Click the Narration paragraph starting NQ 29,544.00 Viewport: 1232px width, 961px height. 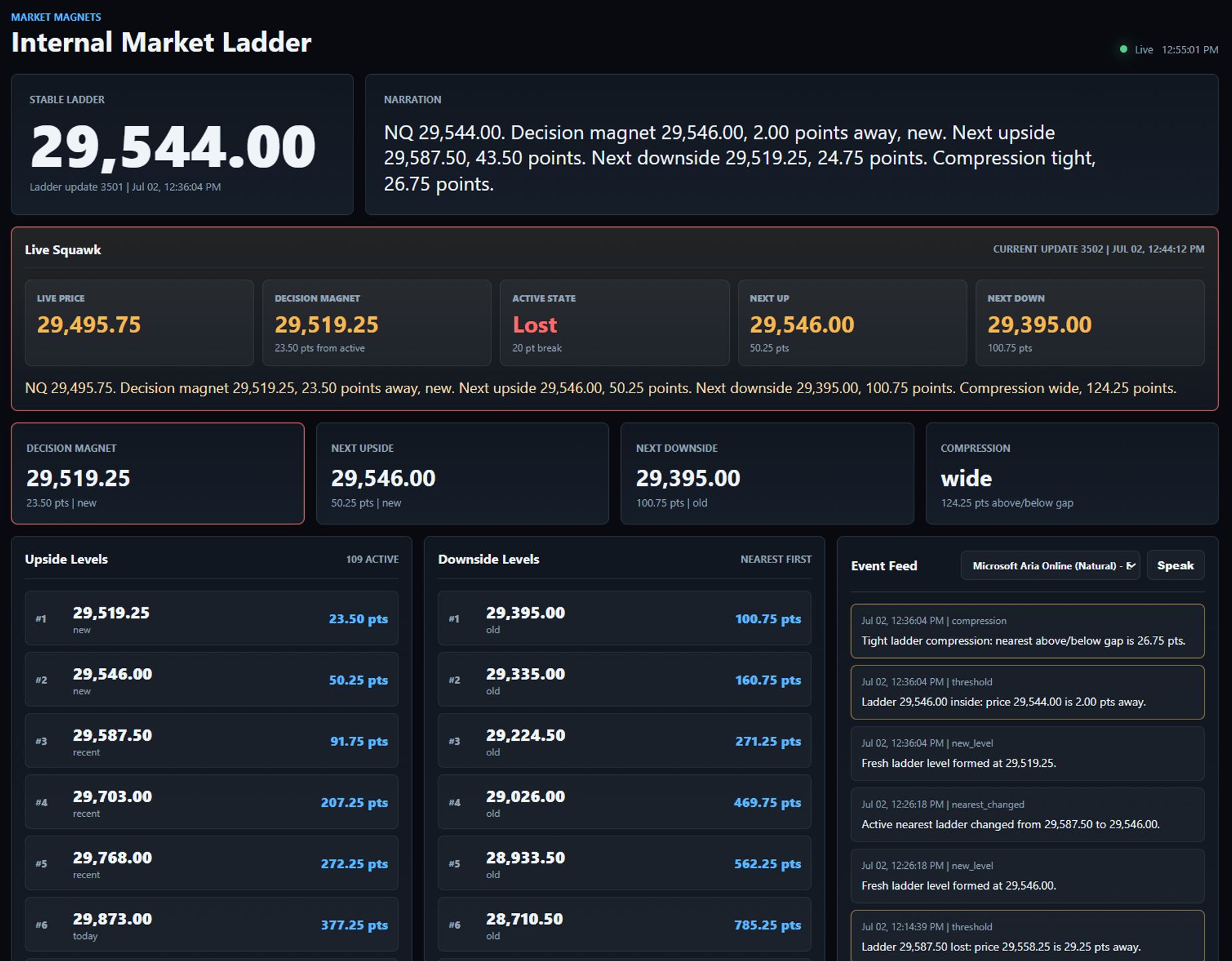click(x=740, y=158)
